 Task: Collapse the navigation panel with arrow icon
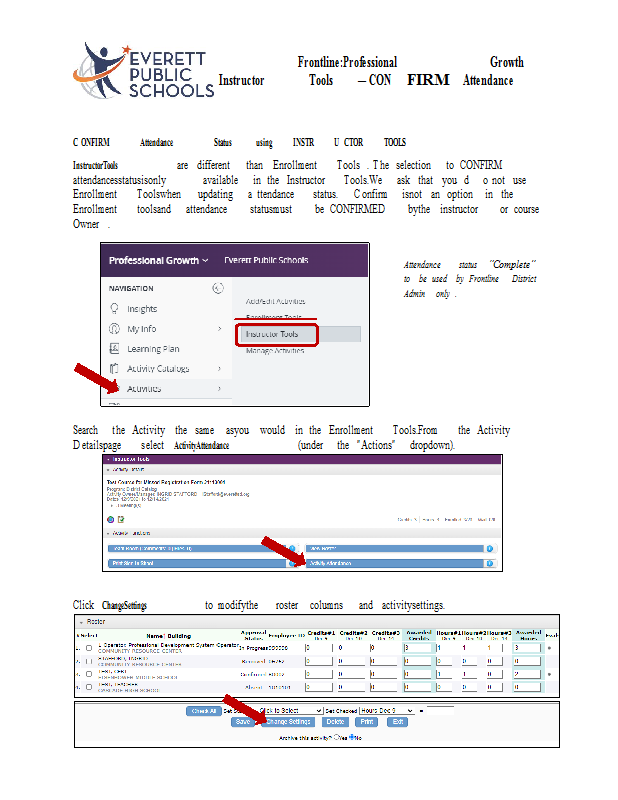[218, 288]
